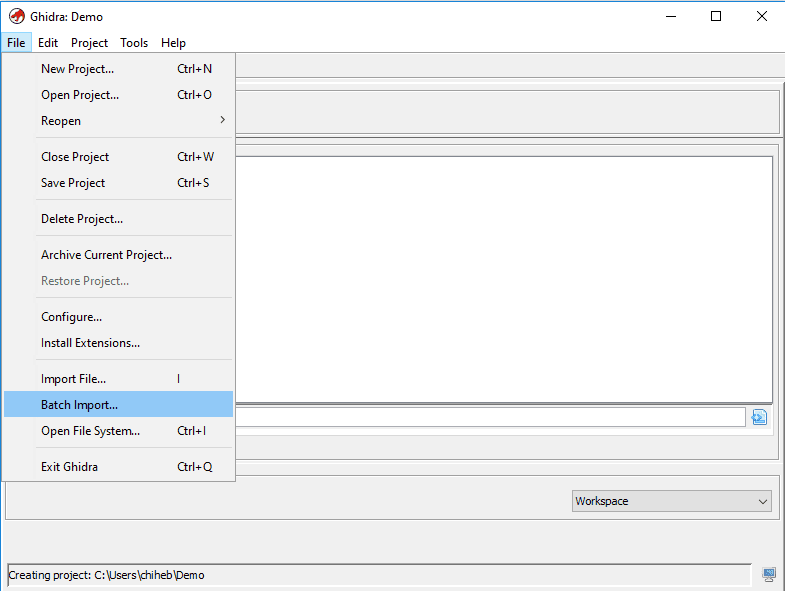Open the Edit menu

pyautogui.click(x=48, y=43)
